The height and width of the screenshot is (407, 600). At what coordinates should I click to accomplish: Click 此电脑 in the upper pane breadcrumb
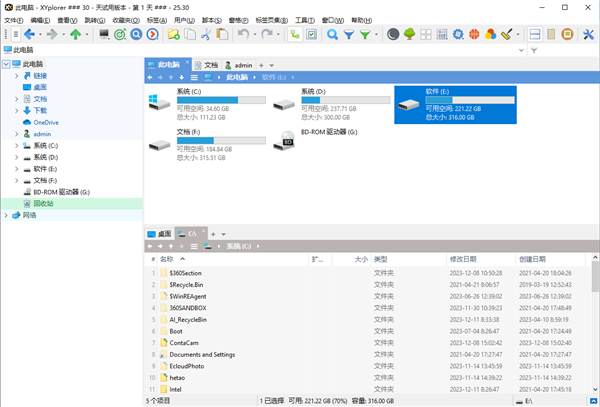point(237,77)
